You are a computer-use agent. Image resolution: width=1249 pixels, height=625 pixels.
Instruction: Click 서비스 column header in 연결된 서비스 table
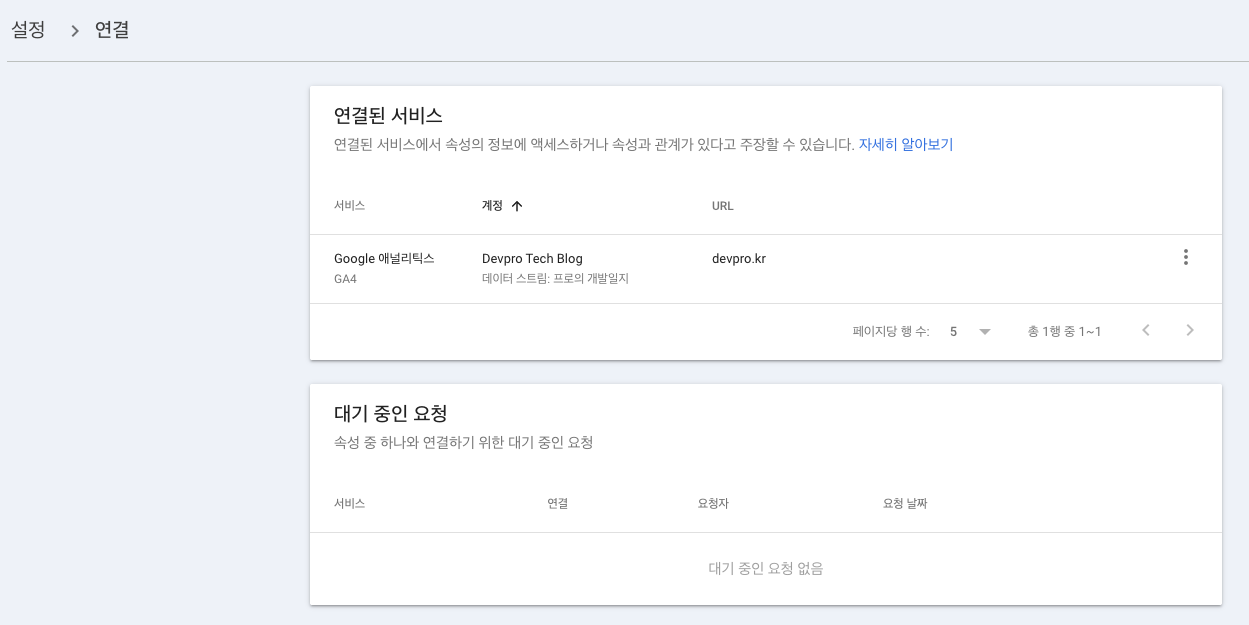point(349,206)
